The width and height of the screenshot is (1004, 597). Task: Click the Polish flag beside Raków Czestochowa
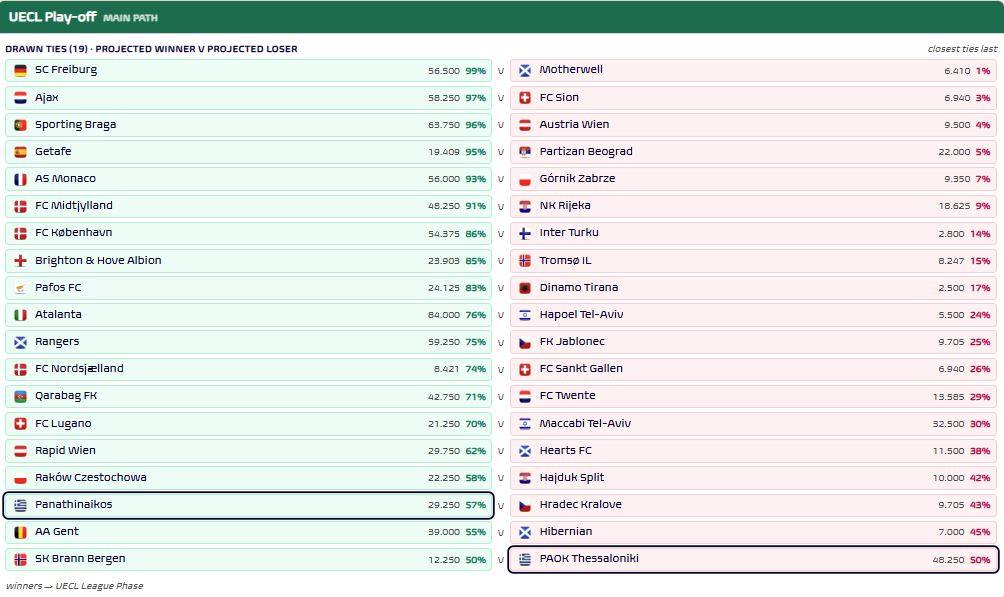point(20,478)
